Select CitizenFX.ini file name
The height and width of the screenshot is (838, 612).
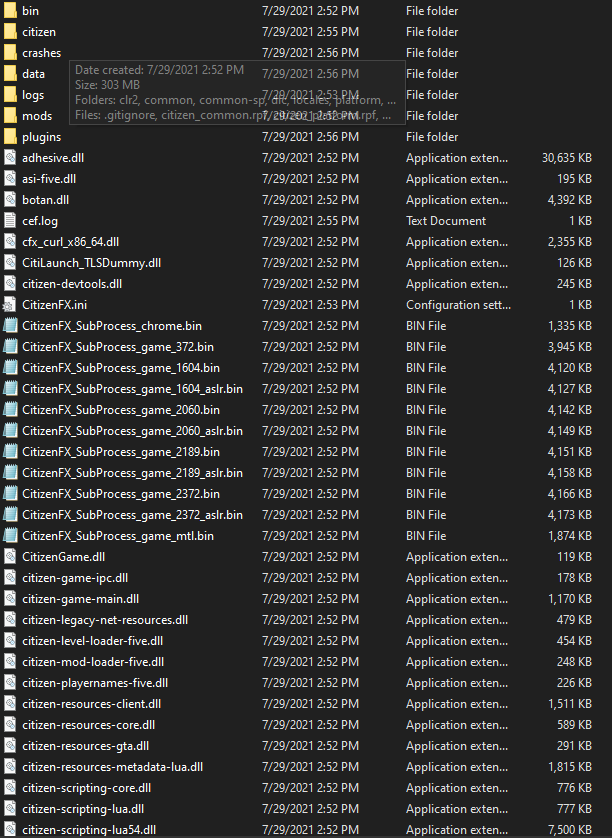pos(55,305)
